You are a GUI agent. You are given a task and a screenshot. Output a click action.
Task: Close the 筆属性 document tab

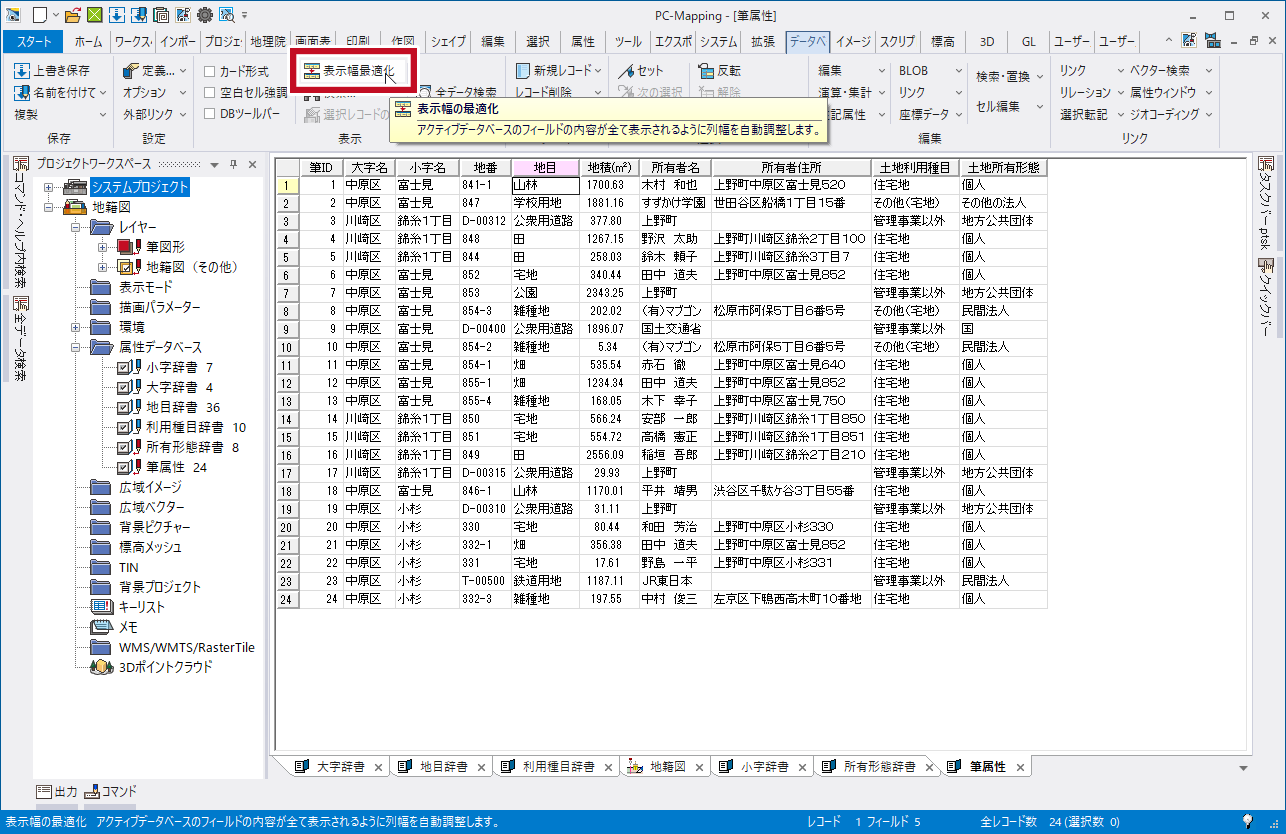click(1020, 768)
